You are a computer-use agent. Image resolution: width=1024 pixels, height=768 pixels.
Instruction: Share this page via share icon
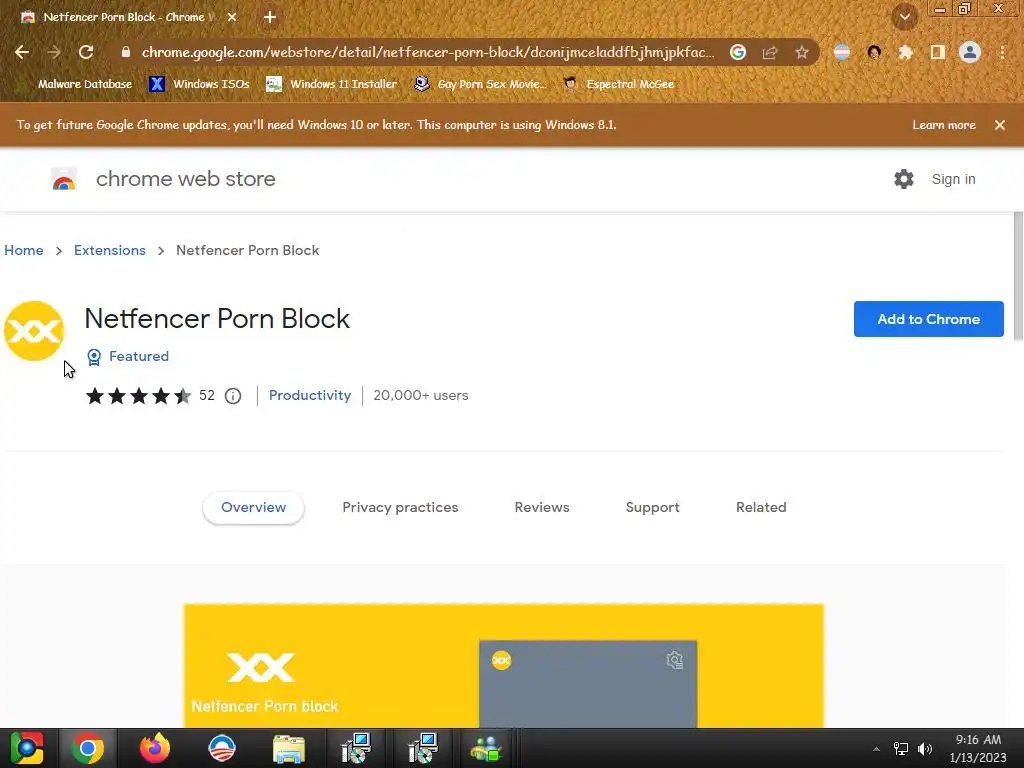click(770, 52)
